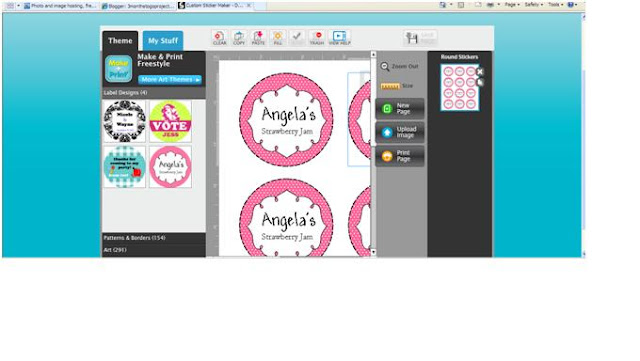This screenshot has height=361, width=640.
Task: Switch to the My Stuff tab
Action: click(x=163, y=41)
